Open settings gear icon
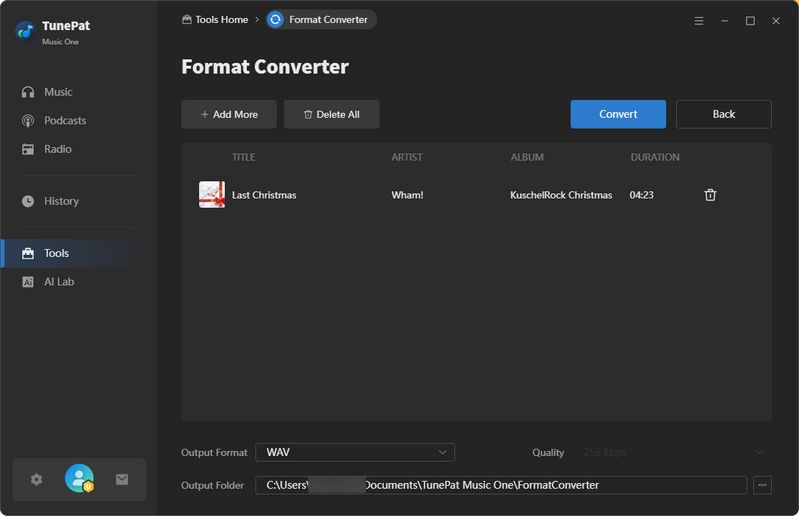This screenshot has height=516, width=799. tap(36, 479)
